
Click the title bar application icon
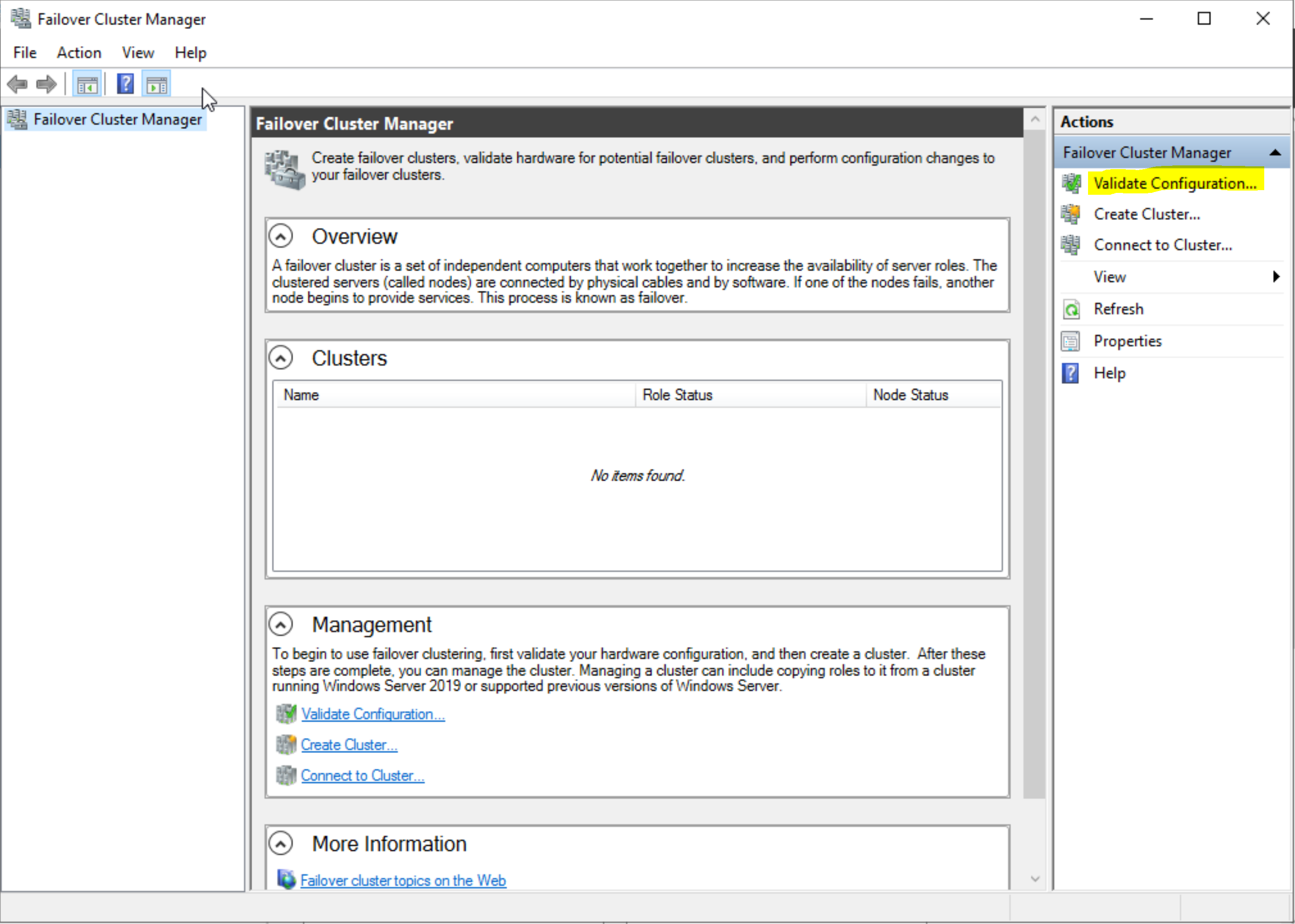[x=21, y=19]
